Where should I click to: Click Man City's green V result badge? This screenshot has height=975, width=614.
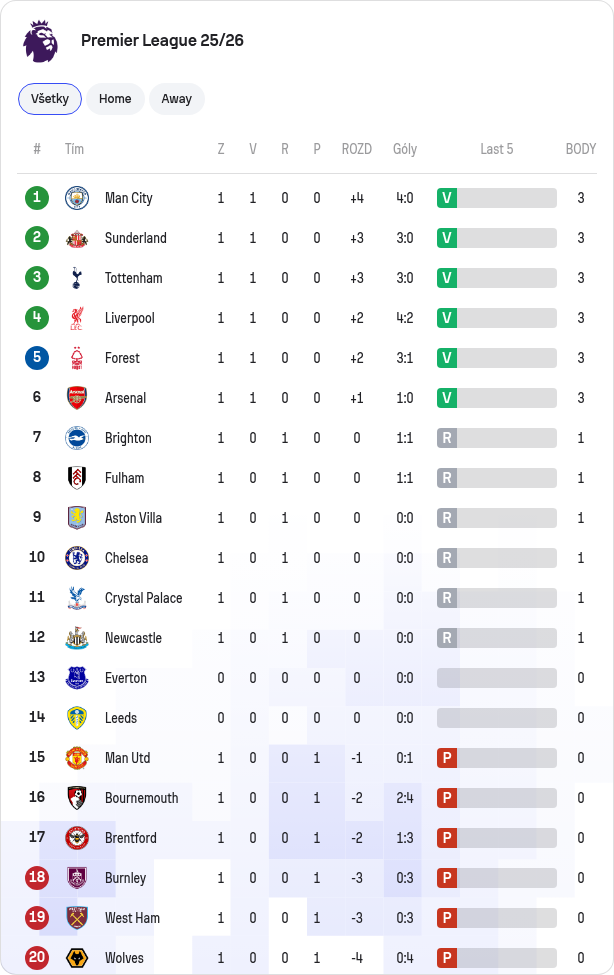(x=447, y=198)
